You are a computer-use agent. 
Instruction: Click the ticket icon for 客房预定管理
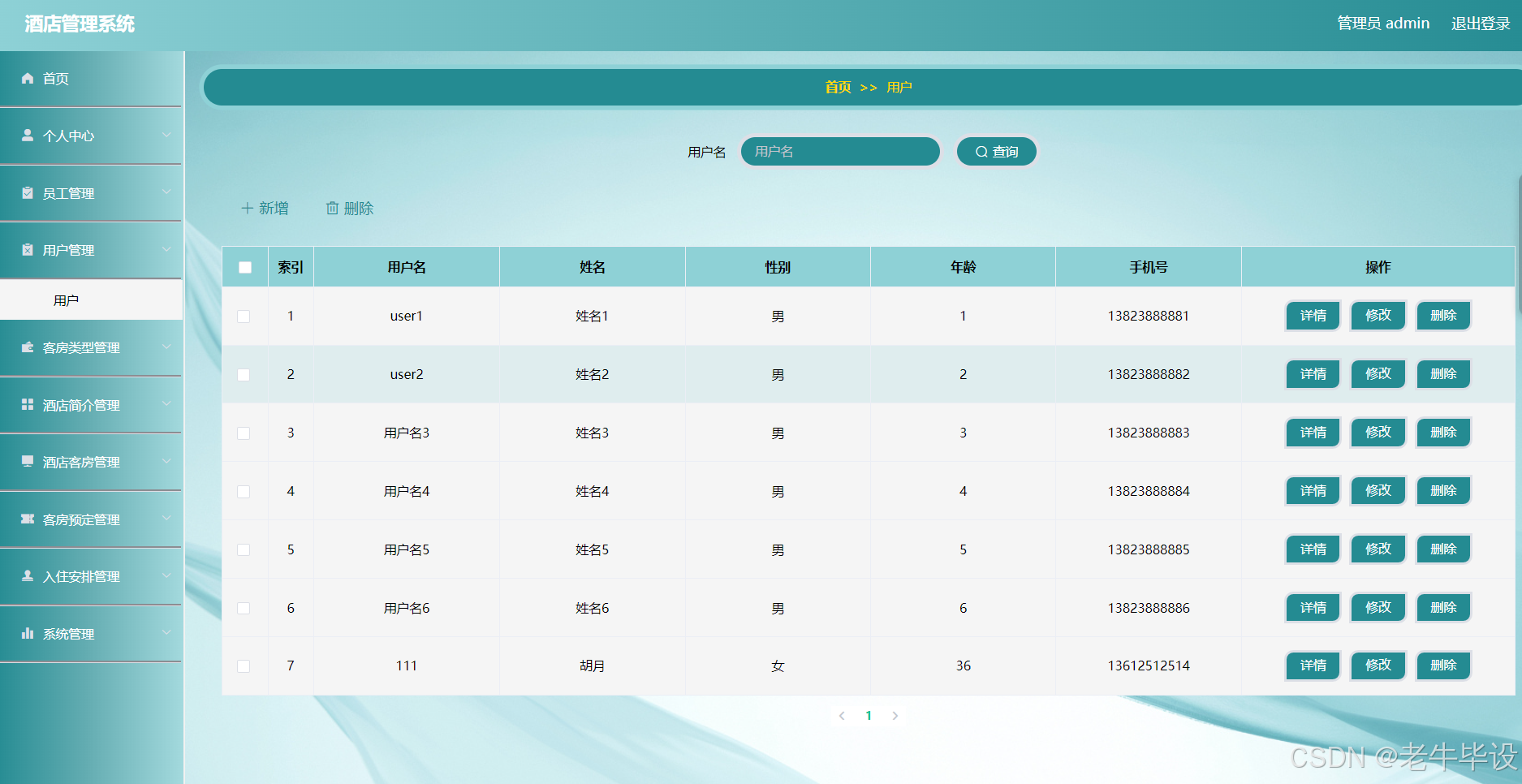click(x=28, y=519)
